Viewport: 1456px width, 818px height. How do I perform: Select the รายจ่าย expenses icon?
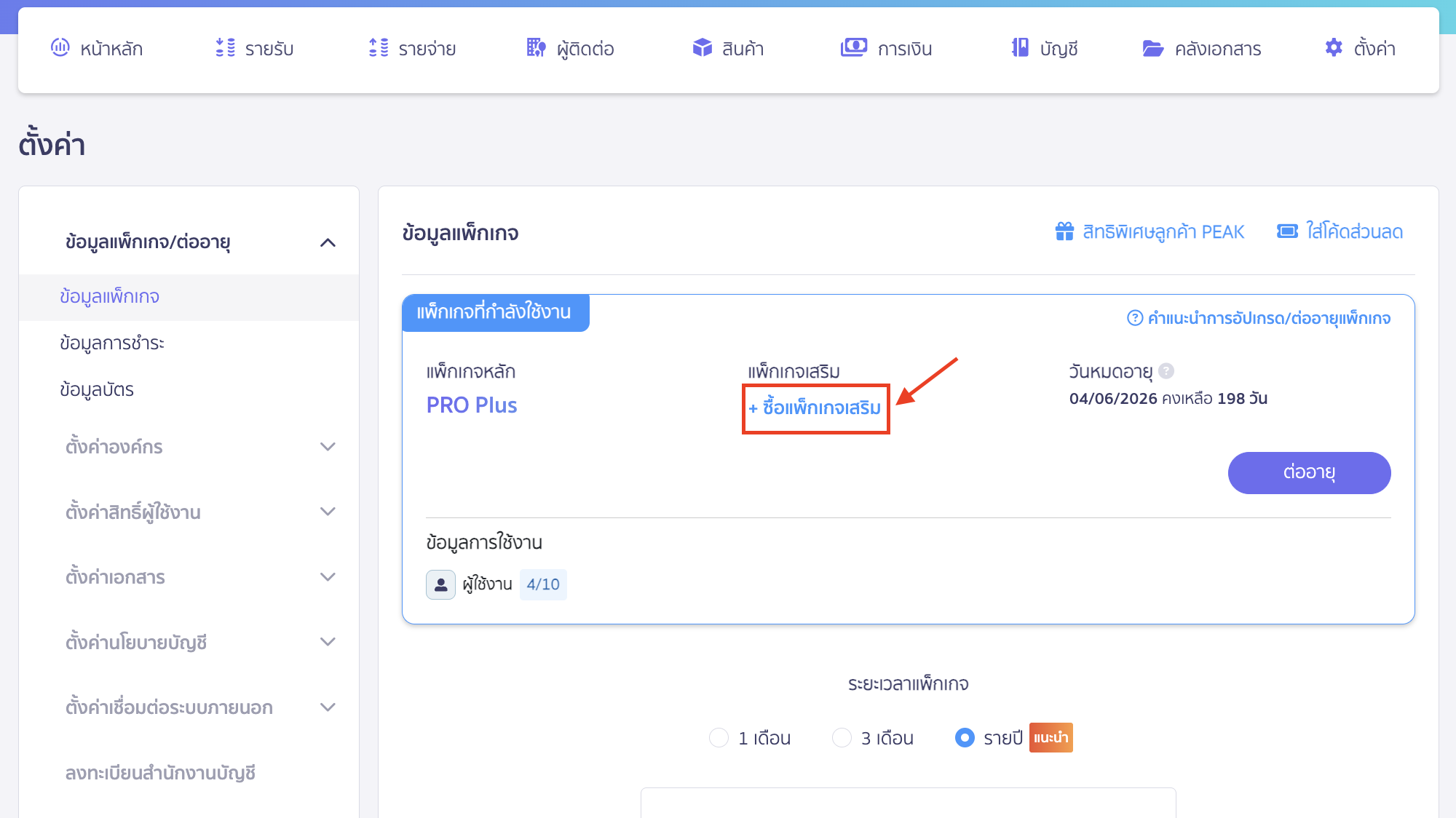(x=378, y=48)
